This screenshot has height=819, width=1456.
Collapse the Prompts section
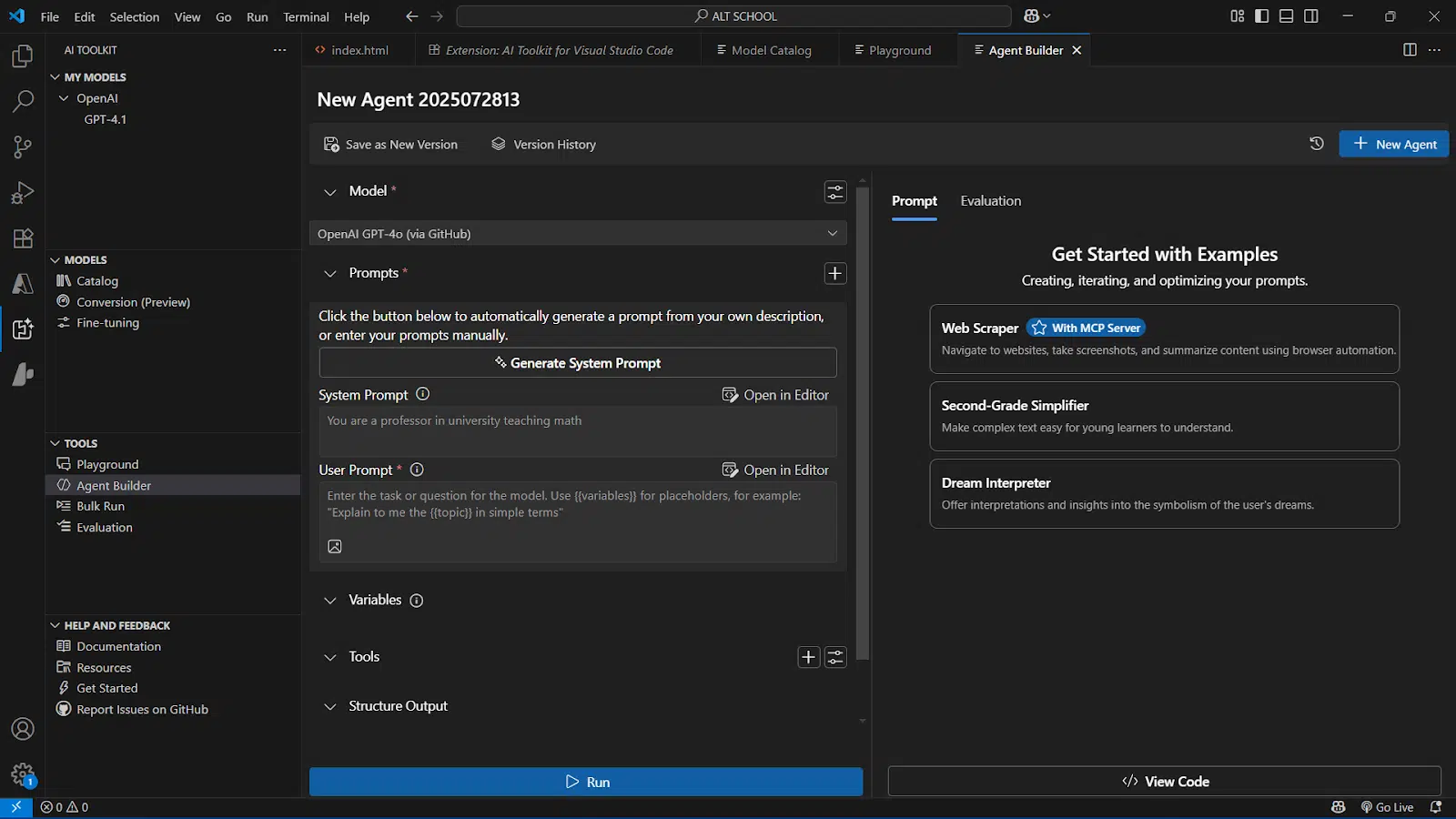[x=330, y=274]
